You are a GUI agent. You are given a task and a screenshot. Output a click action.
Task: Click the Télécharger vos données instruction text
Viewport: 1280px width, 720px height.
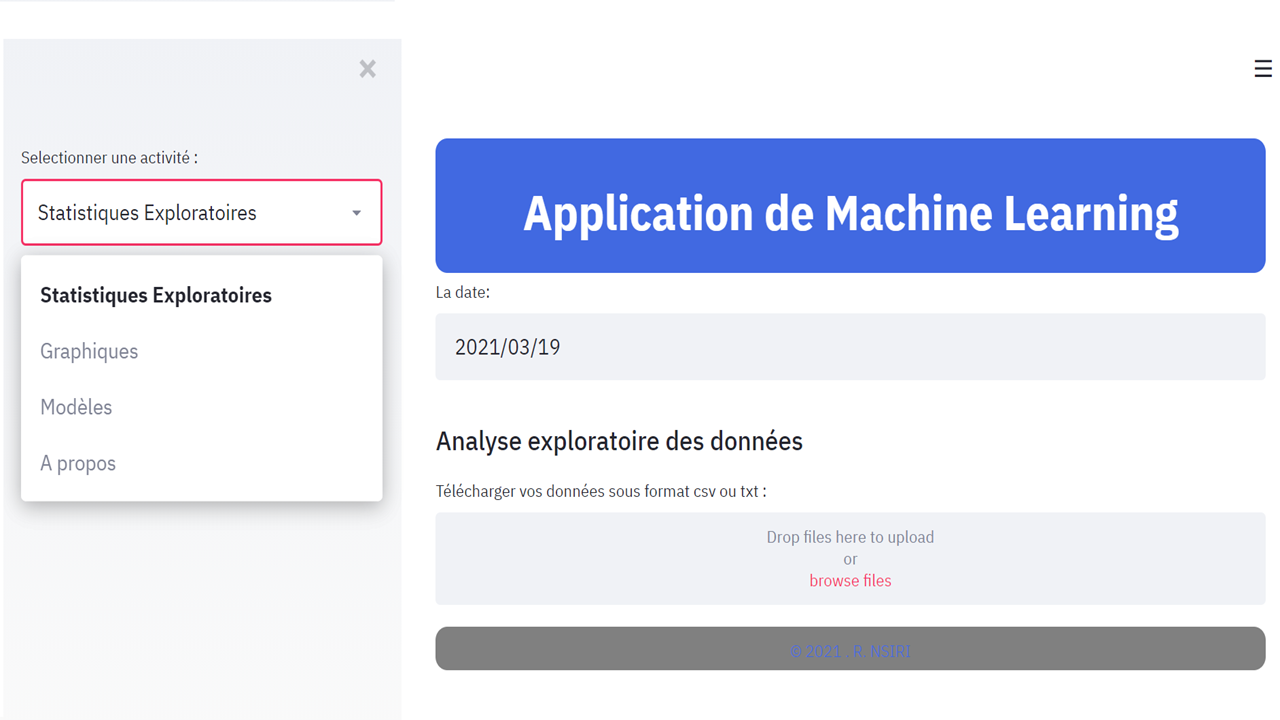pos(600,491)
